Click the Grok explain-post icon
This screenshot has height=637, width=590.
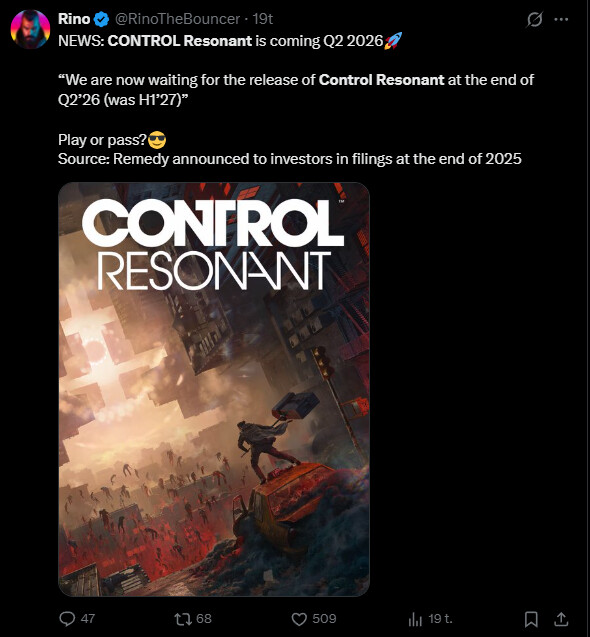pyautogui.click(x=534, y=19)
